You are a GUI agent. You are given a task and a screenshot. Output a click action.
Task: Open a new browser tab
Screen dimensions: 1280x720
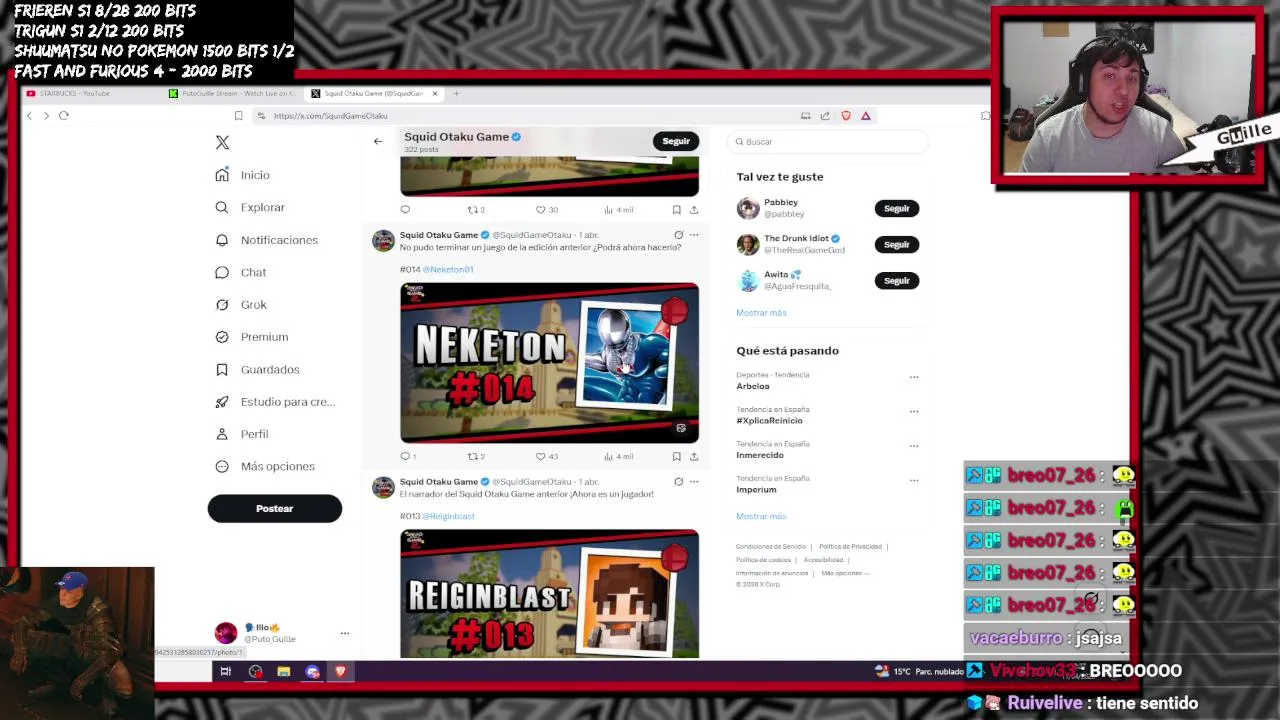pos(456,93)
